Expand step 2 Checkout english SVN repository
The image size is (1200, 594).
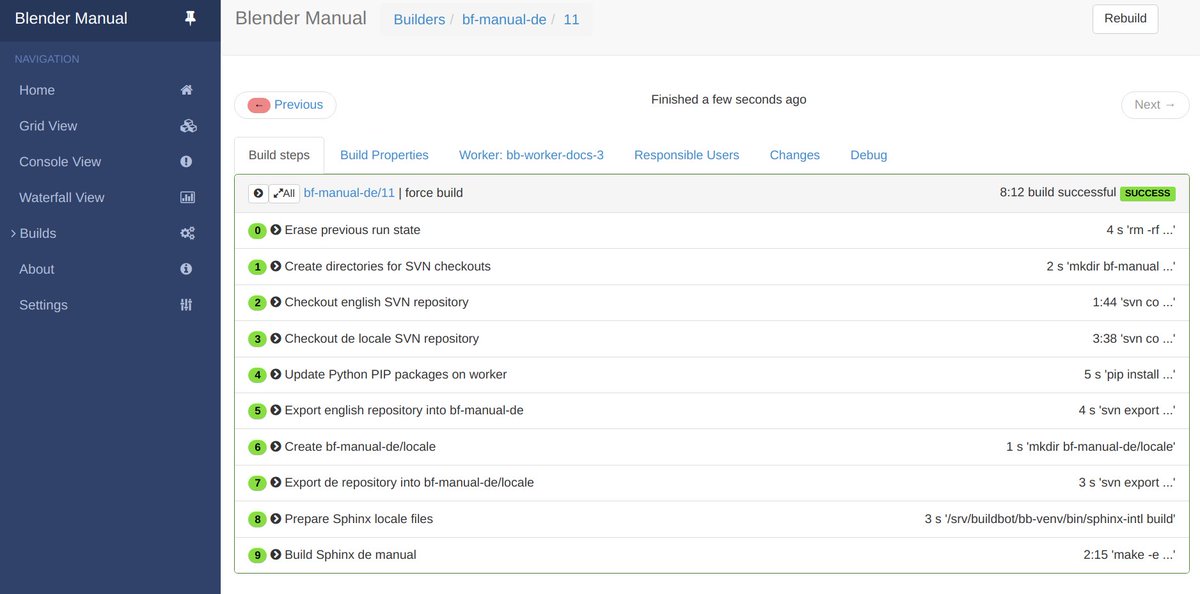276,302
